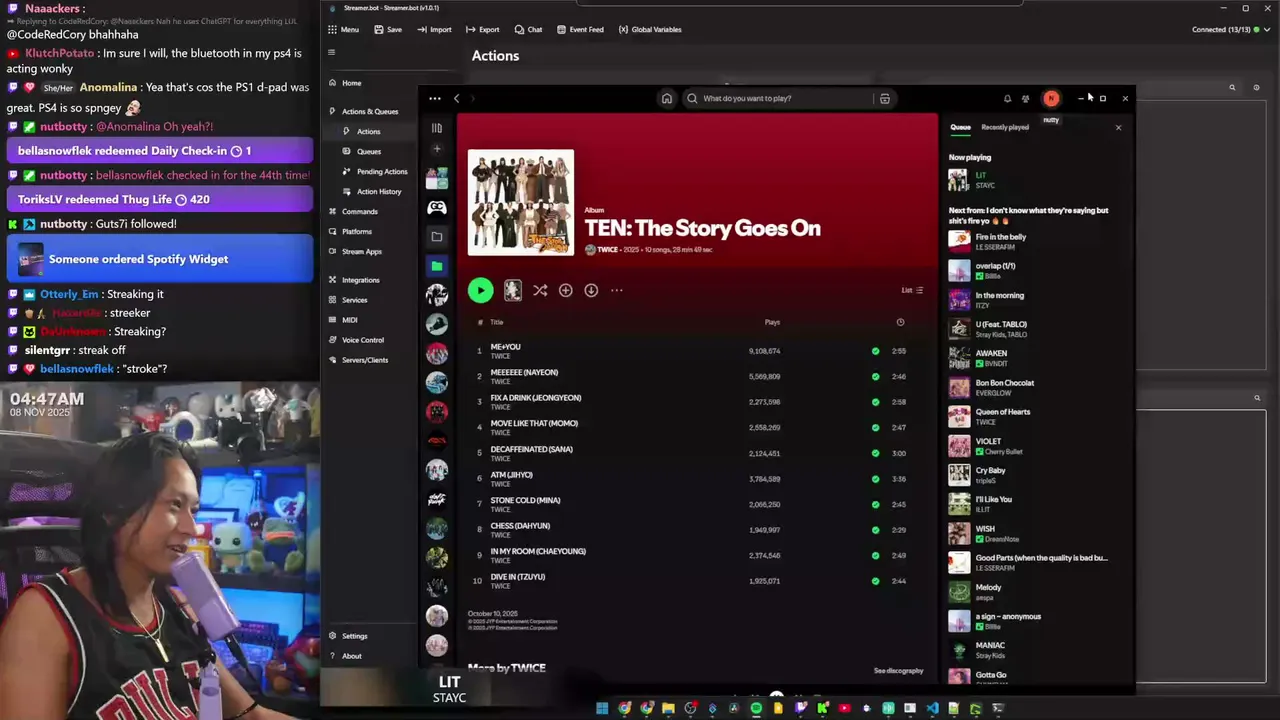Image resolution: width=1280 pixels, height=720 pixels.
Task: Download the album with arrow icon
Action: pyautogui.click(x=591, y=290)
